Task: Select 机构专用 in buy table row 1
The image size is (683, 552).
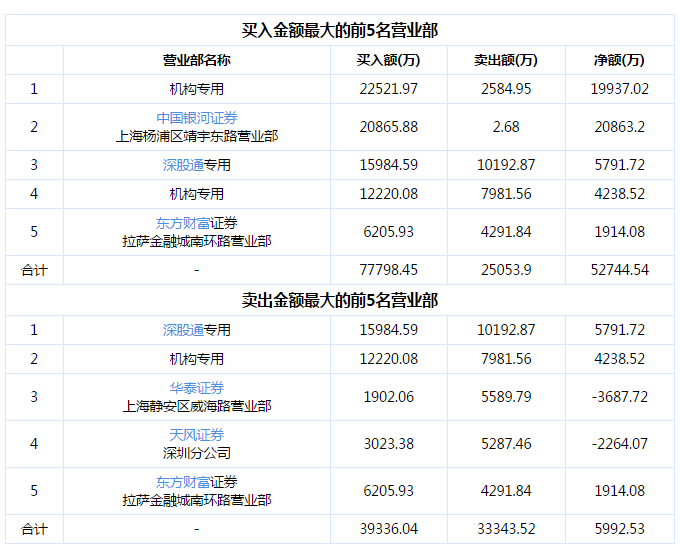Action: [197, 89]
